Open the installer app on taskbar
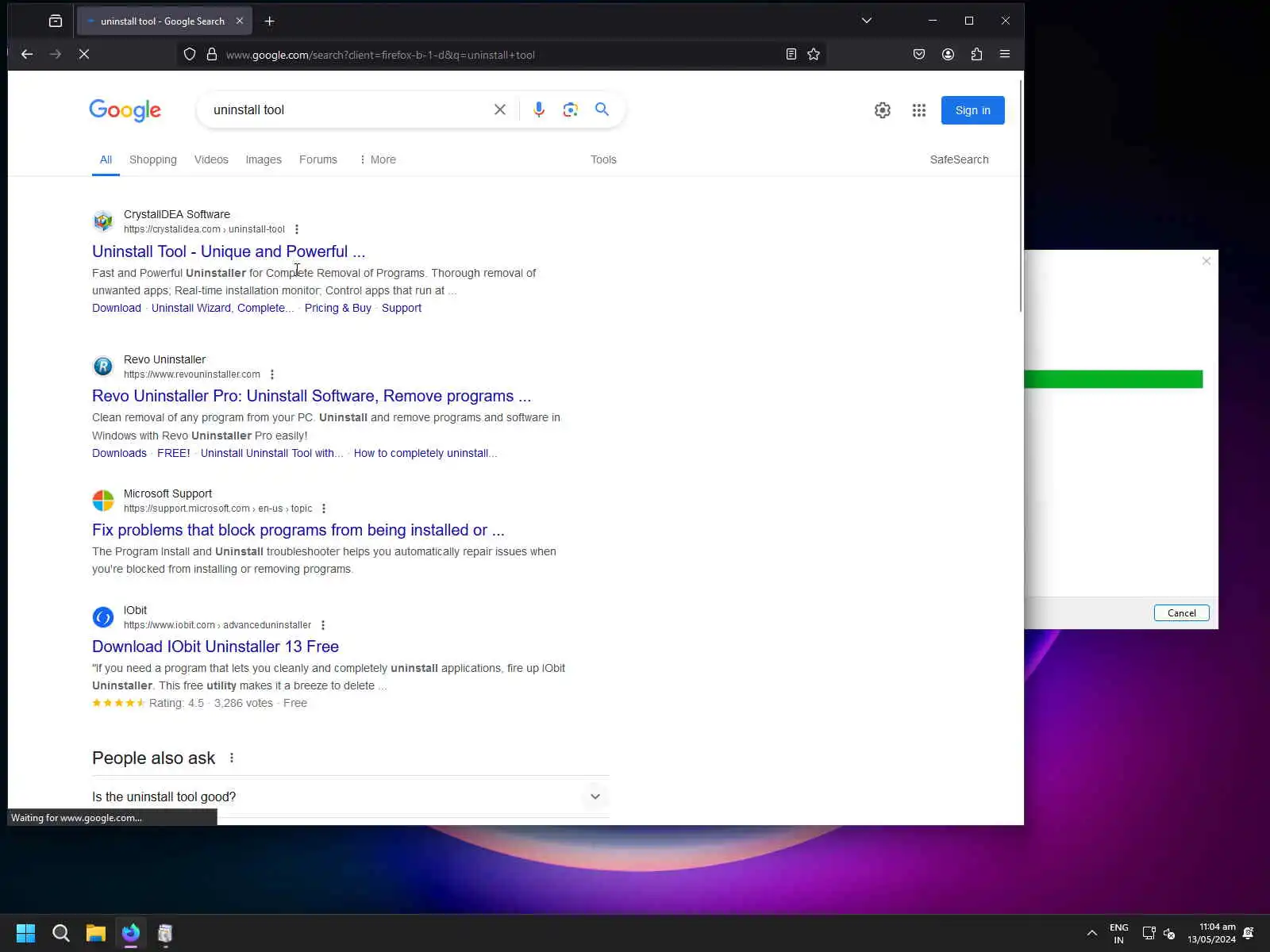Image resolution: width=1270 pixels, height=952 pixels. (165, 933)
